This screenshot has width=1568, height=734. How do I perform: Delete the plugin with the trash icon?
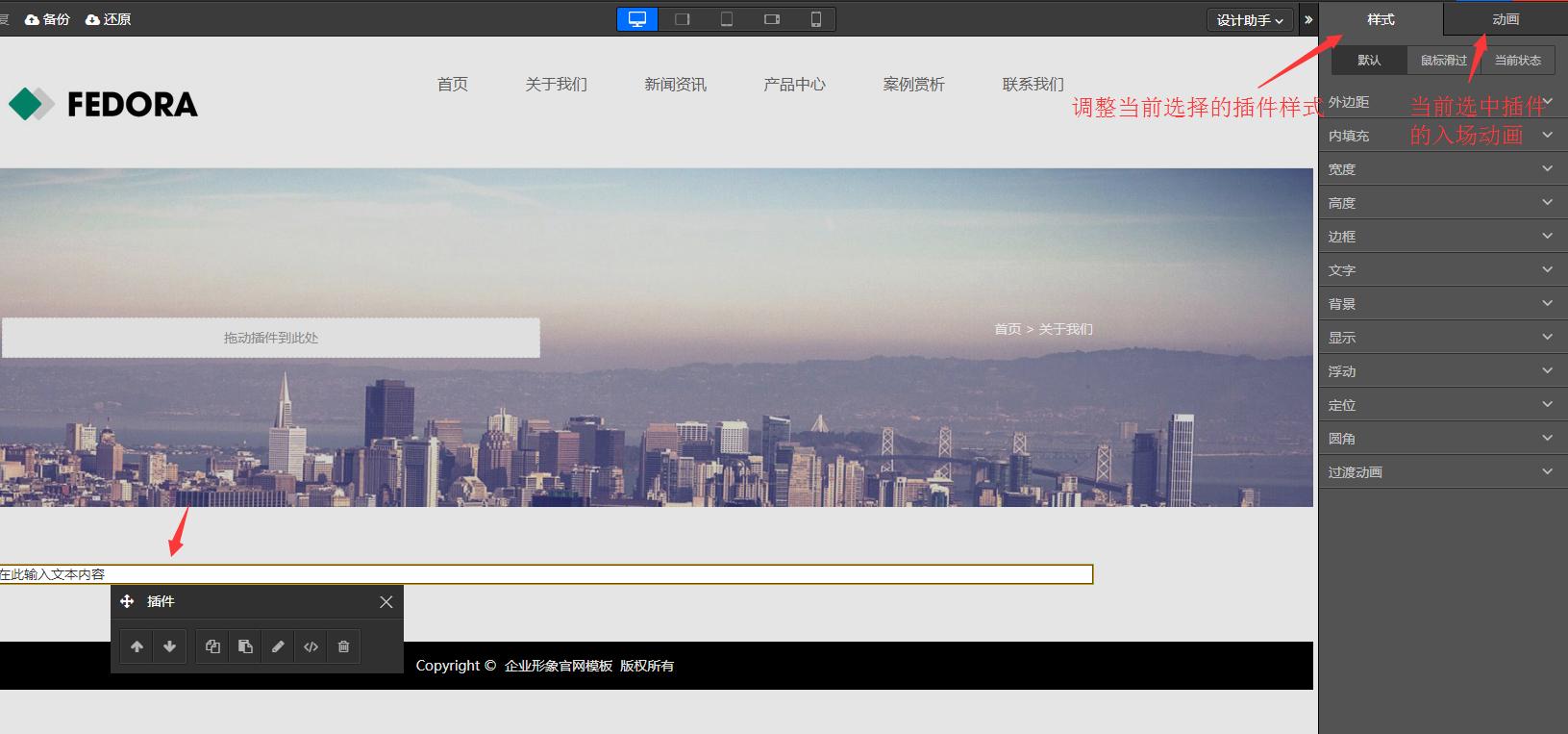[x=343, y=646]
